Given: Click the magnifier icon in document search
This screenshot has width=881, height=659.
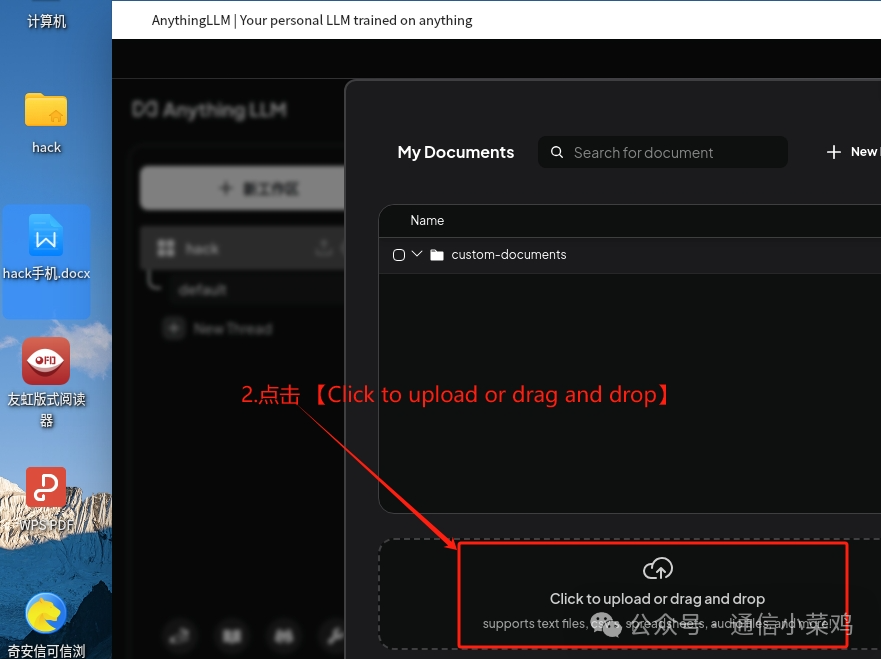Looking at the screenshot, I should click(557, 152).
